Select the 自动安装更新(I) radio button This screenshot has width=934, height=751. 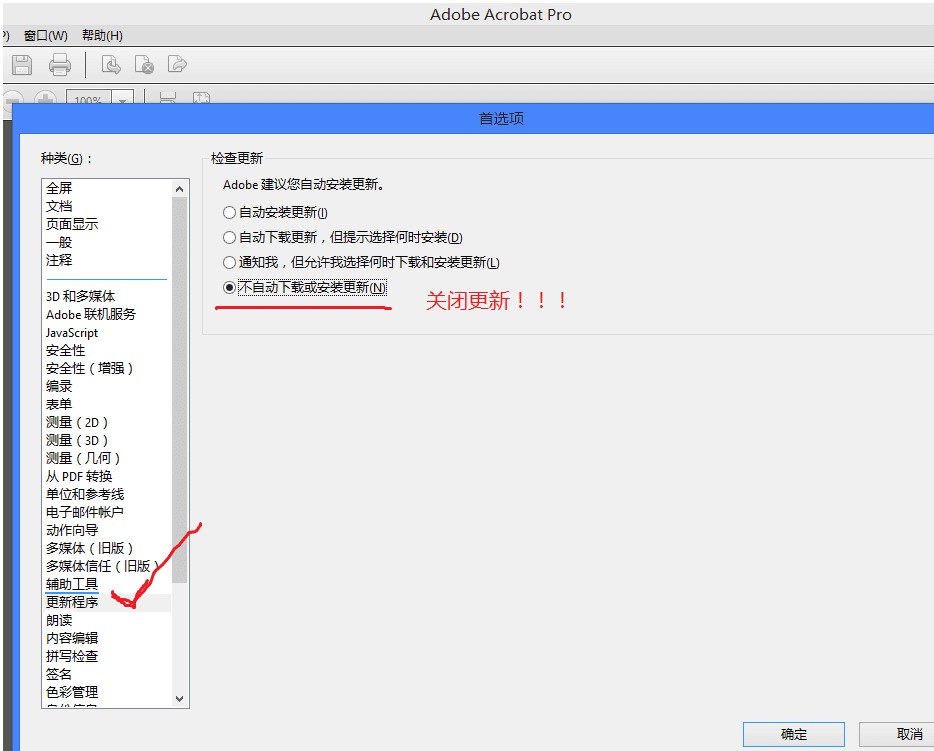(x=229, y=212)
